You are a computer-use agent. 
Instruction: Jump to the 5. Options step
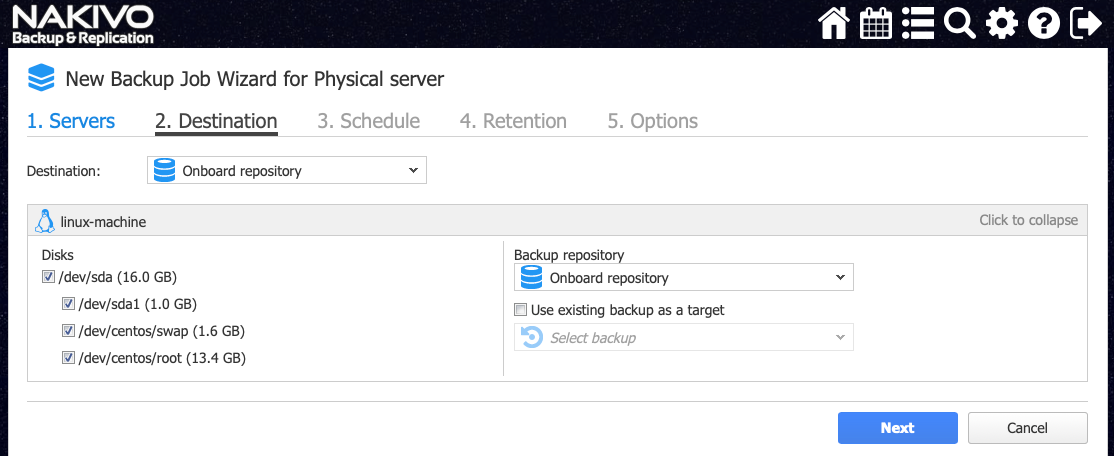tap(652, 121)
